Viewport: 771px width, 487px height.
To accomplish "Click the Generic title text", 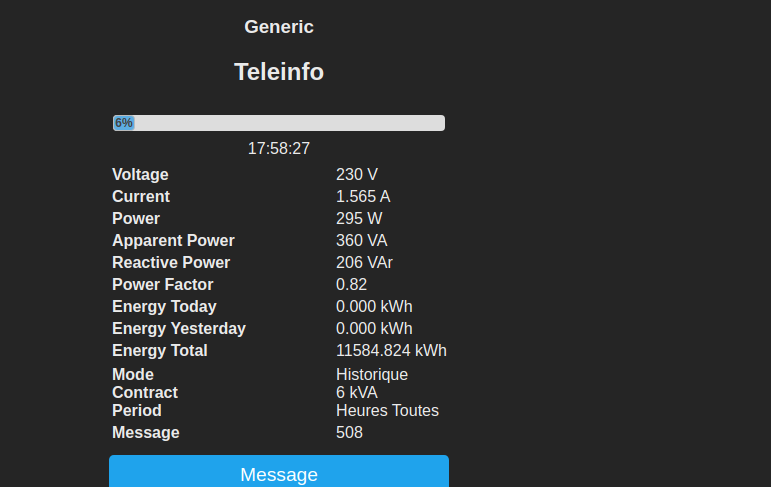I will coord(279,27).
